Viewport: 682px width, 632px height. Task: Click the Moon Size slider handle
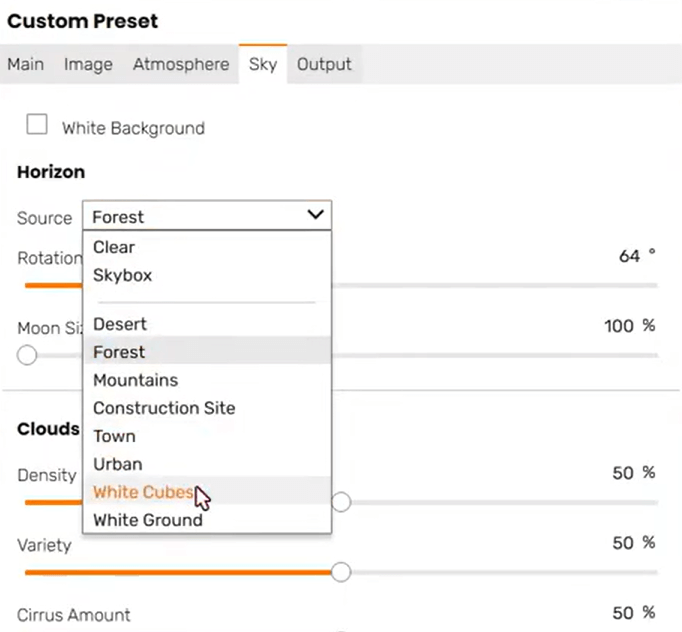coord(27,355)
